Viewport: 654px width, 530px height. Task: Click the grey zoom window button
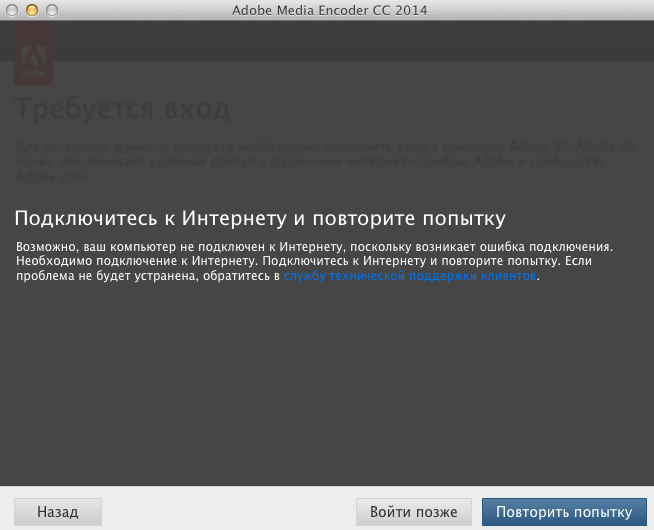click(x=52, y=10)
